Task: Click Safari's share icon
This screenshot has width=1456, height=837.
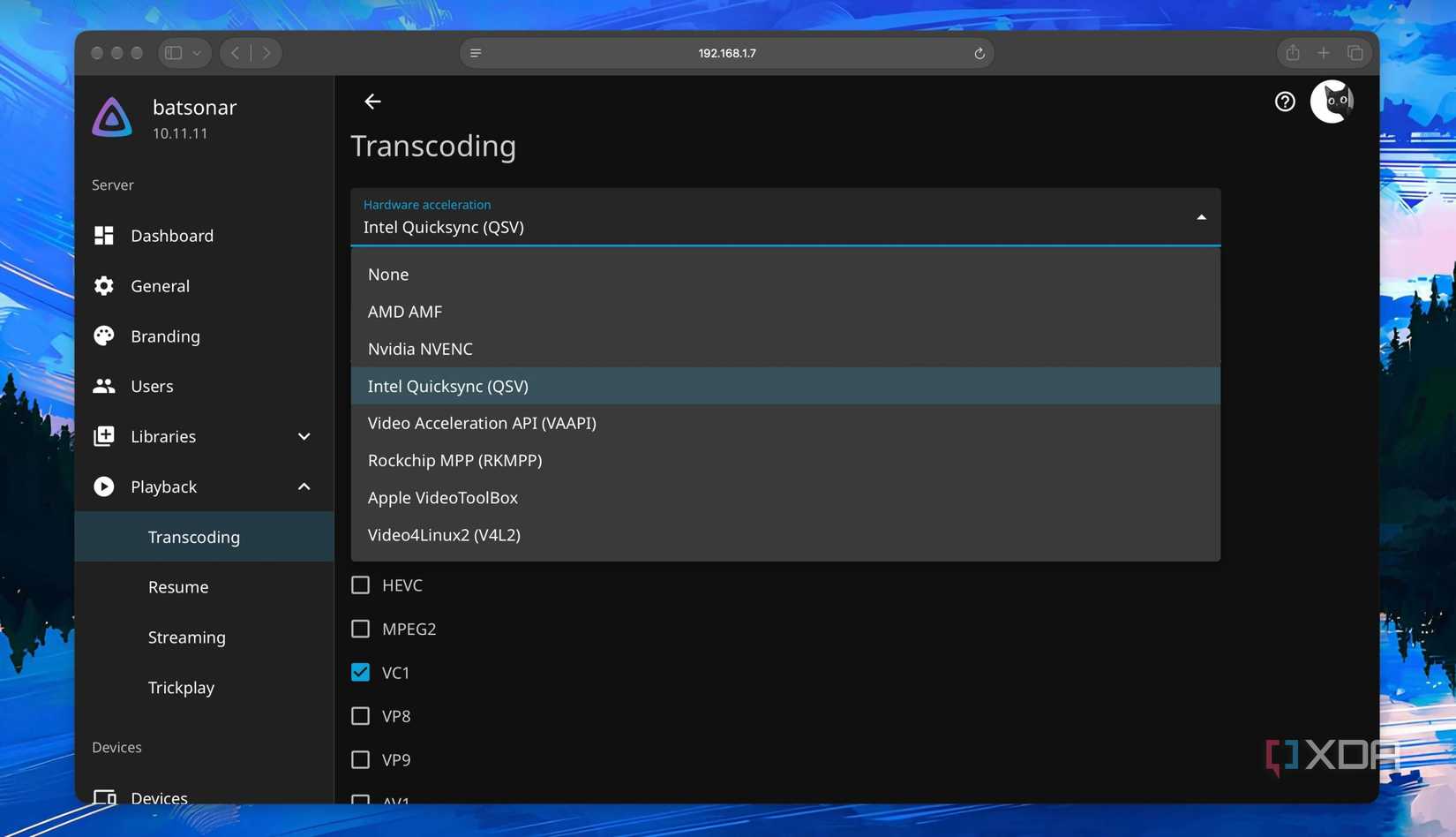Action: [x=1293, y=53]
